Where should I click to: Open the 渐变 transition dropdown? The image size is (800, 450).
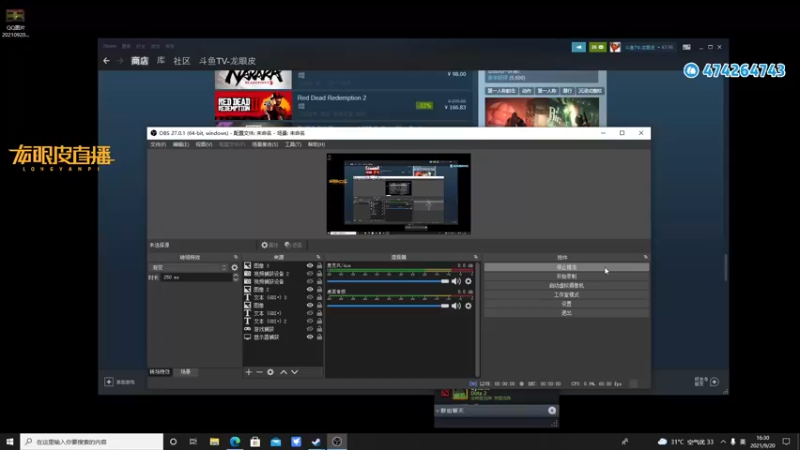coord(188,267)
